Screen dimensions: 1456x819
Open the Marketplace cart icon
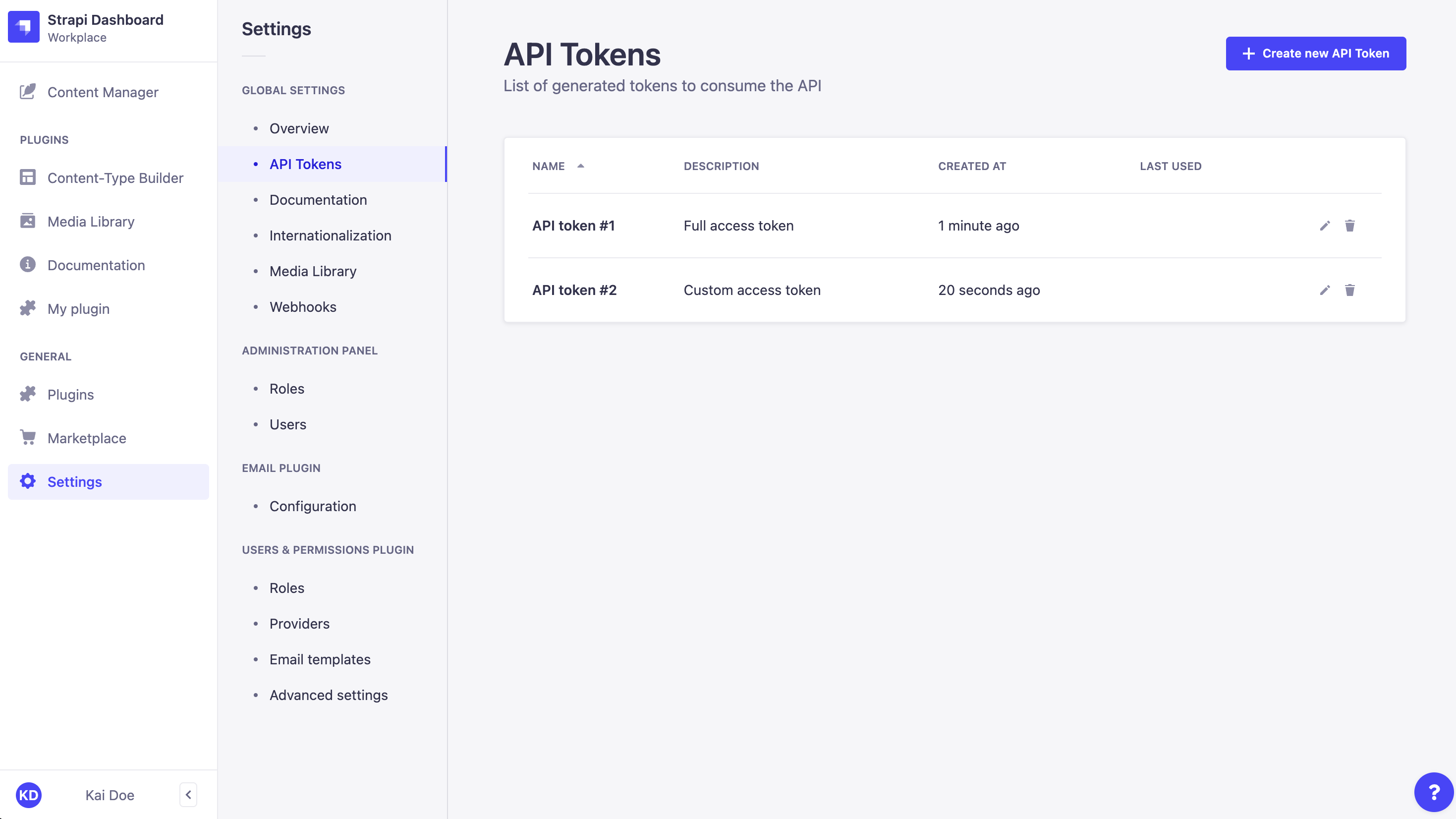[28, 437]
